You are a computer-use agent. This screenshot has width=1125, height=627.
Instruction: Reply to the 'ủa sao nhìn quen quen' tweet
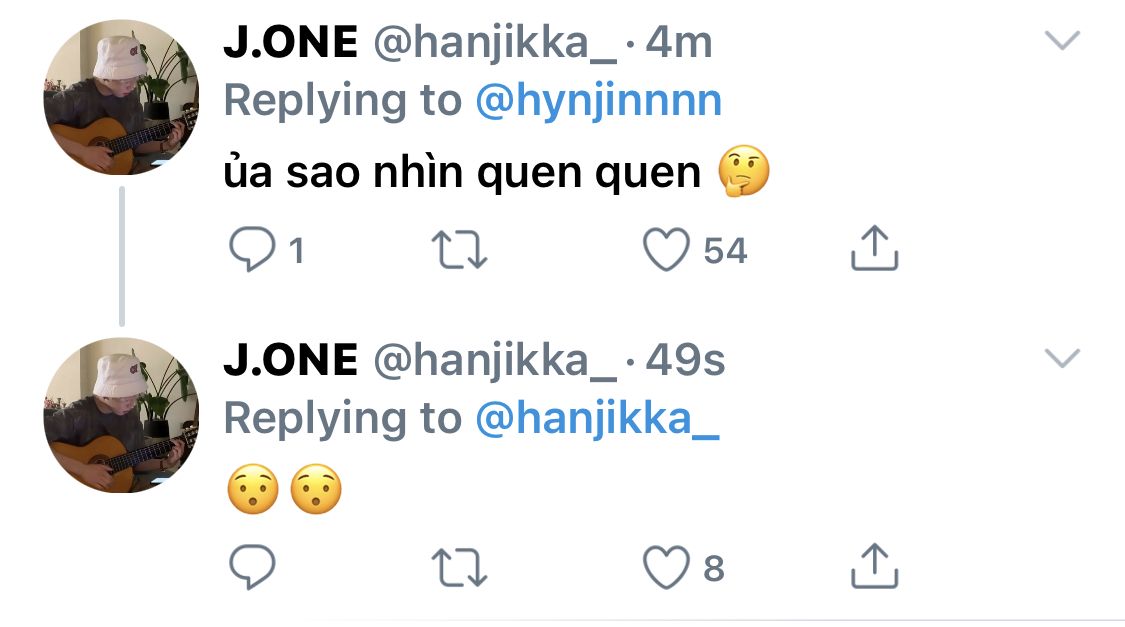point(252,250)
